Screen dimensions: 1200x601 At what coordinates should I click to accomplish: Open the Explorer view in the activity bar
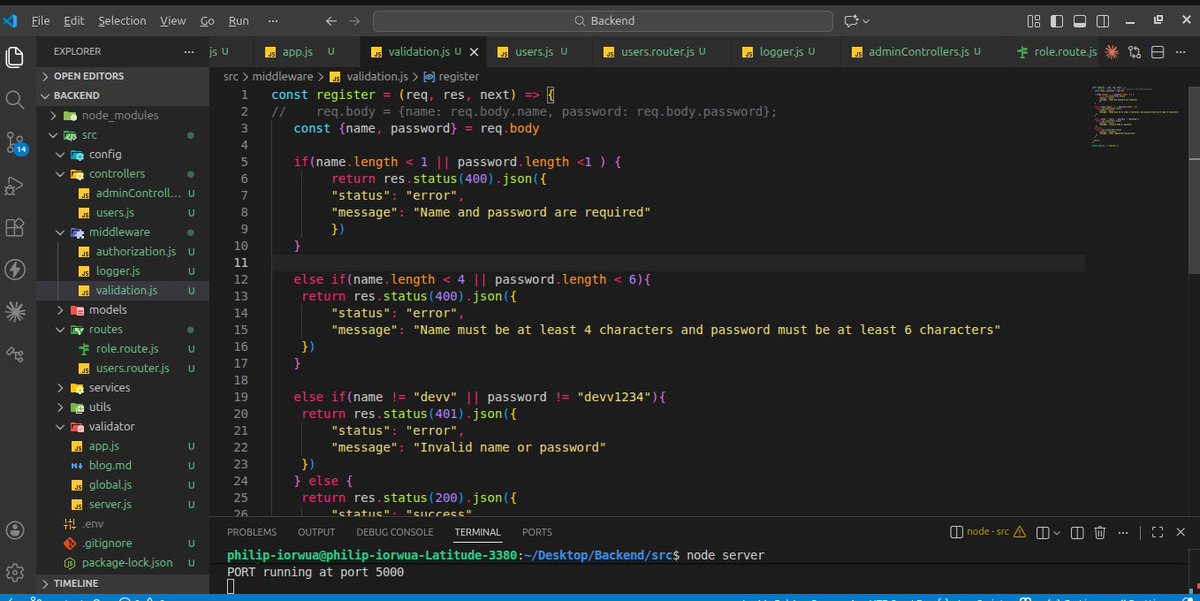click(x=15, y=57)
